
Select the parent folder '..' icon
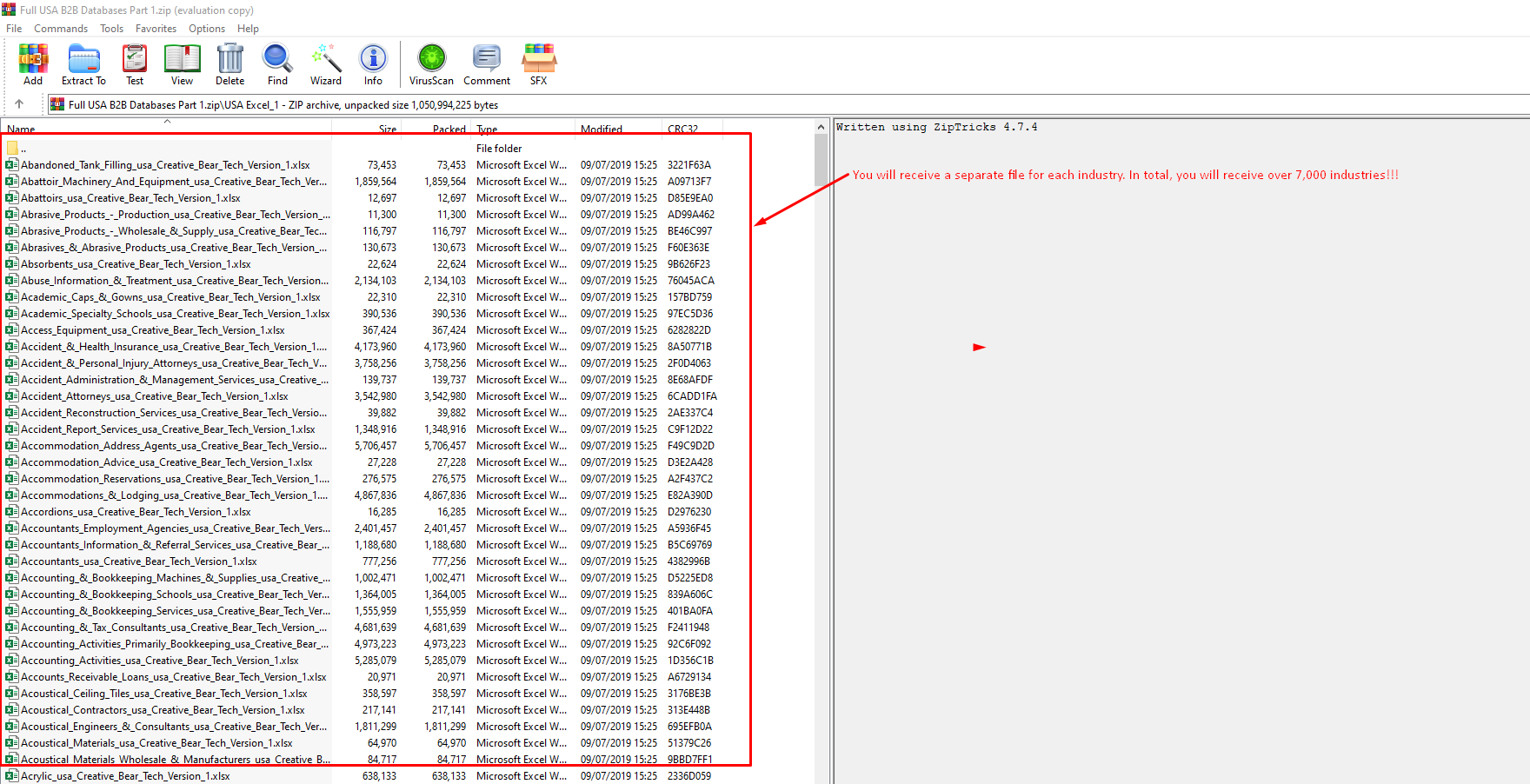[12, 148]
